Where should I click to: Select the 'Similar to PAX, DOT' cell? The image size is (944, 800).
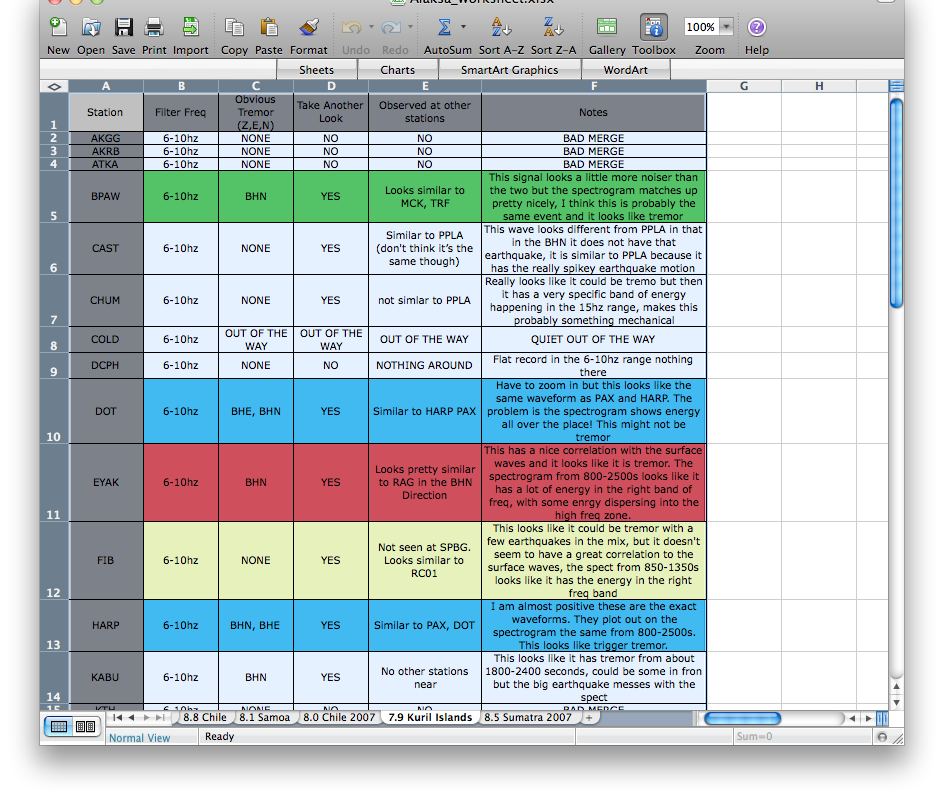coord(424,625)
